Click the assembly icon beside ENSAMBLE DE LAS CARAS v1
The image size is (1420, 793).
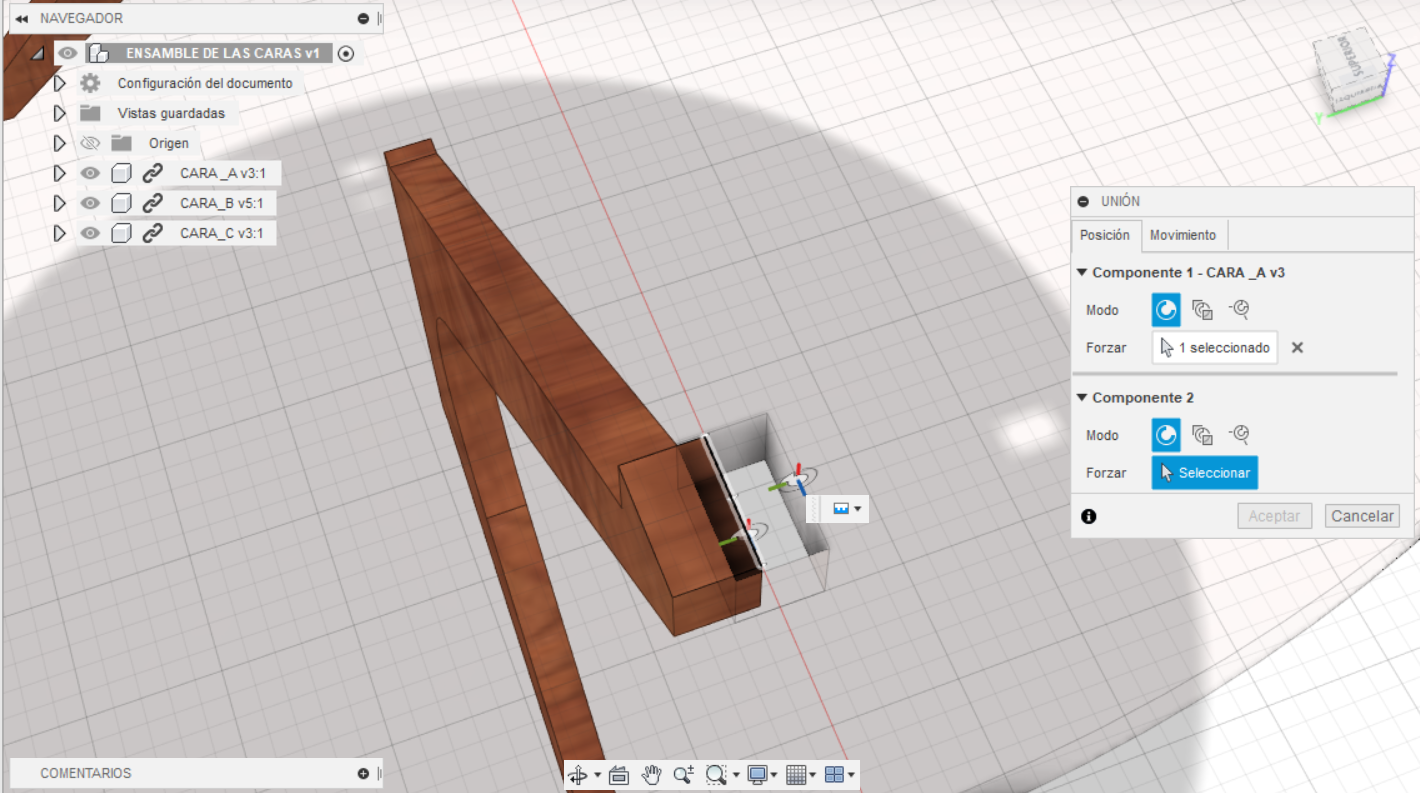click(98, 53)
